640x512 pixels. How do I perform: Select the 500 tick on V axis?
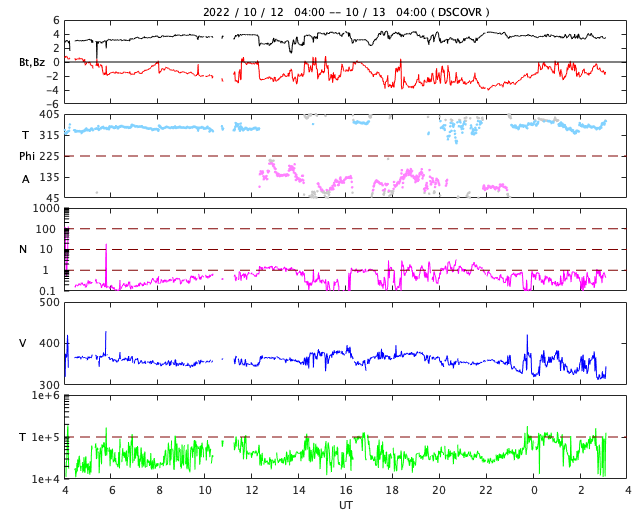pyautogui.click(x=49, y=303)
